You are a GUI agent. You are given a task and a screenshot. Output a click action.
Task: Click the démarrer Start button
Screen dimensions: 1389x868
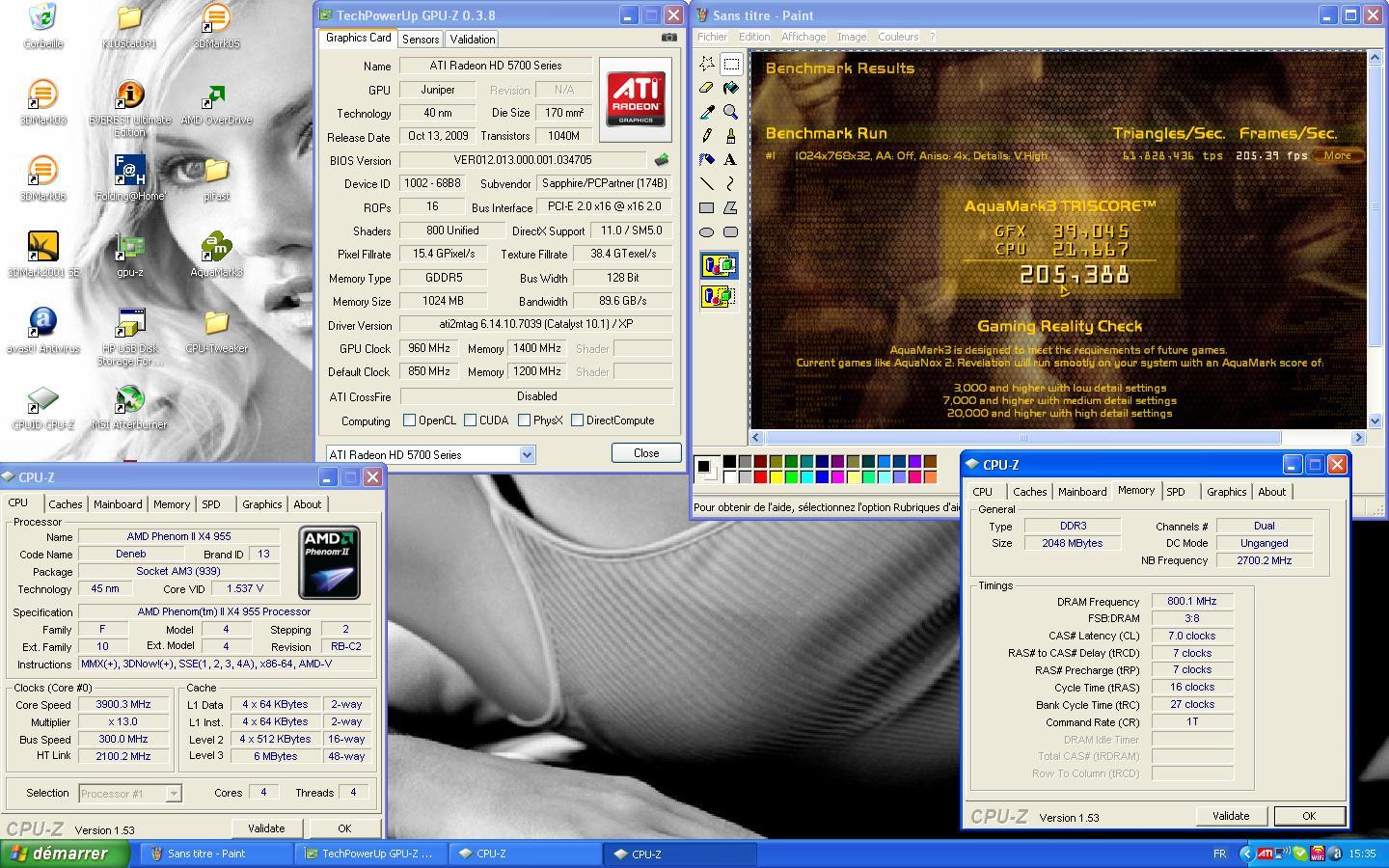point(65,854)
